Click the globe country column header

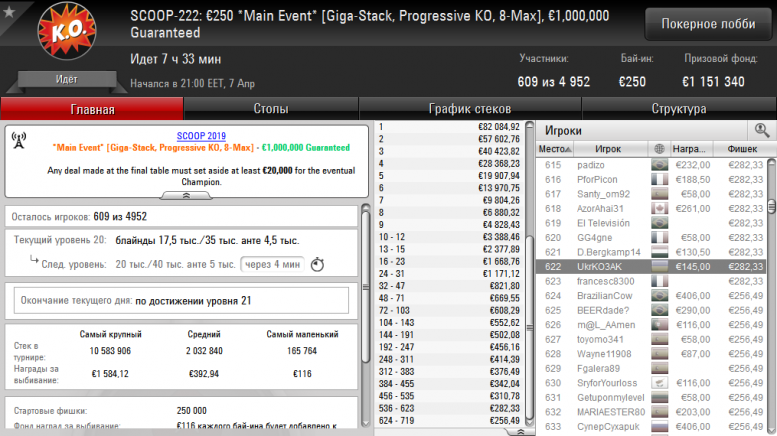pyautogui.click(x=659, y=149)
